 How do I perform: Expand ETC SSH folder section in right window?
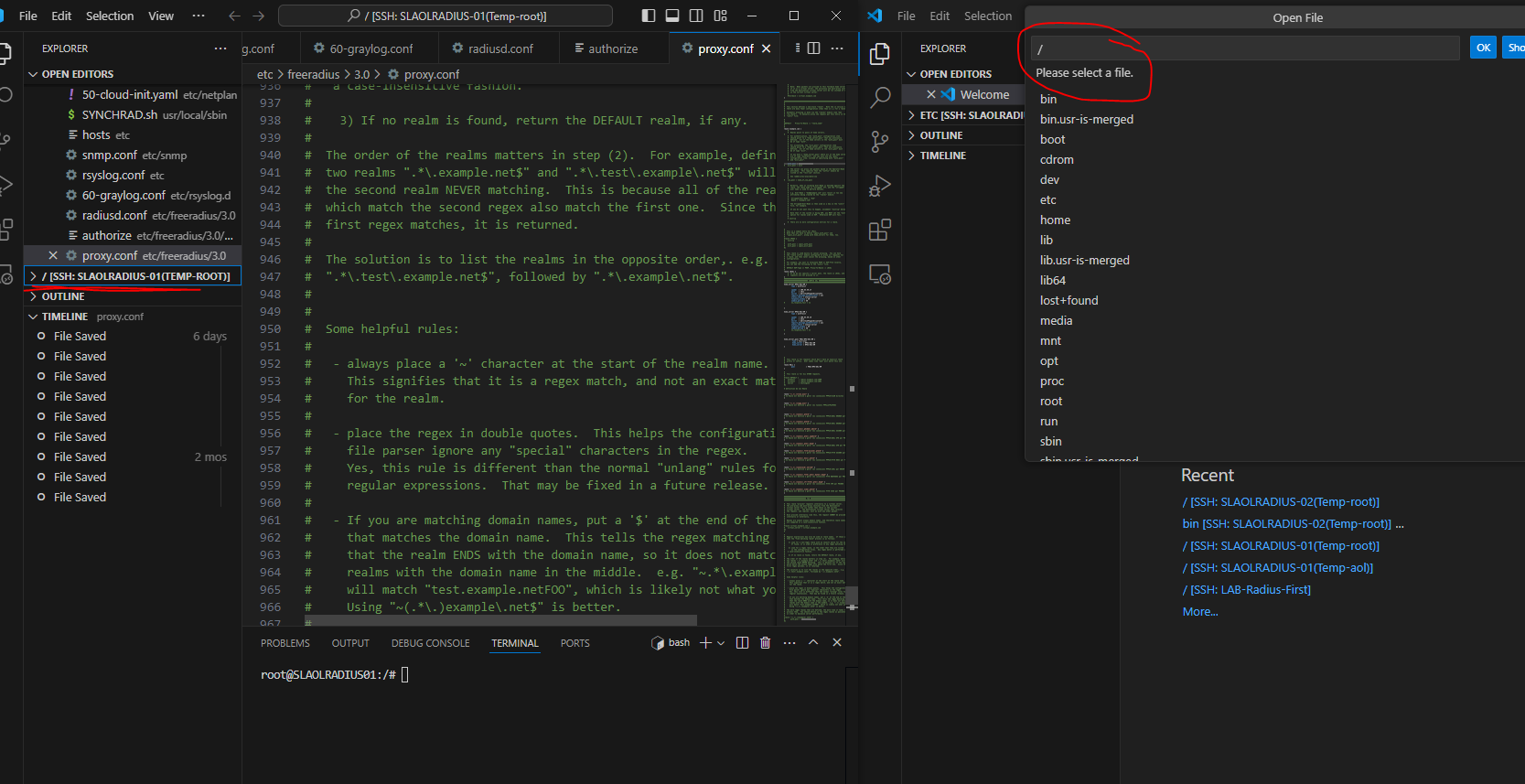[963, 115]
